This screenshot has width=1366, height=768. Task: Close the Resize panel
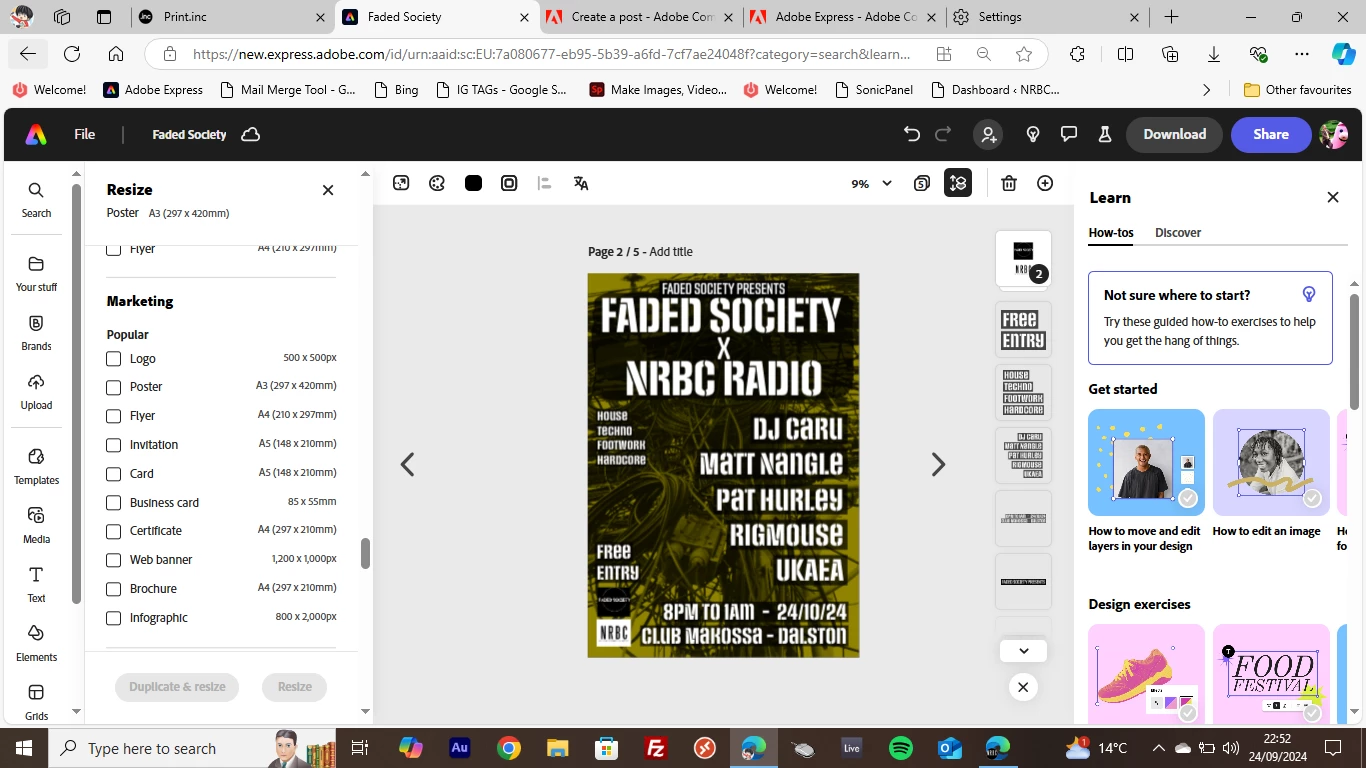point(328,190)
